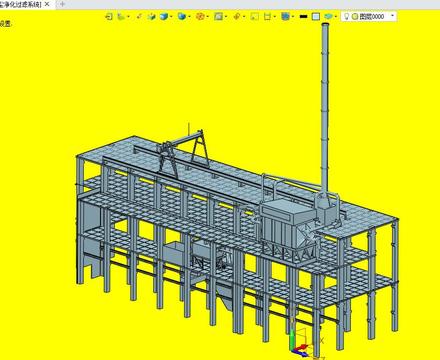Image resolution: width=440 pixels, height=360 pixels.
Task: Switch to the open drawing document tab
Action: coord(21,5)
